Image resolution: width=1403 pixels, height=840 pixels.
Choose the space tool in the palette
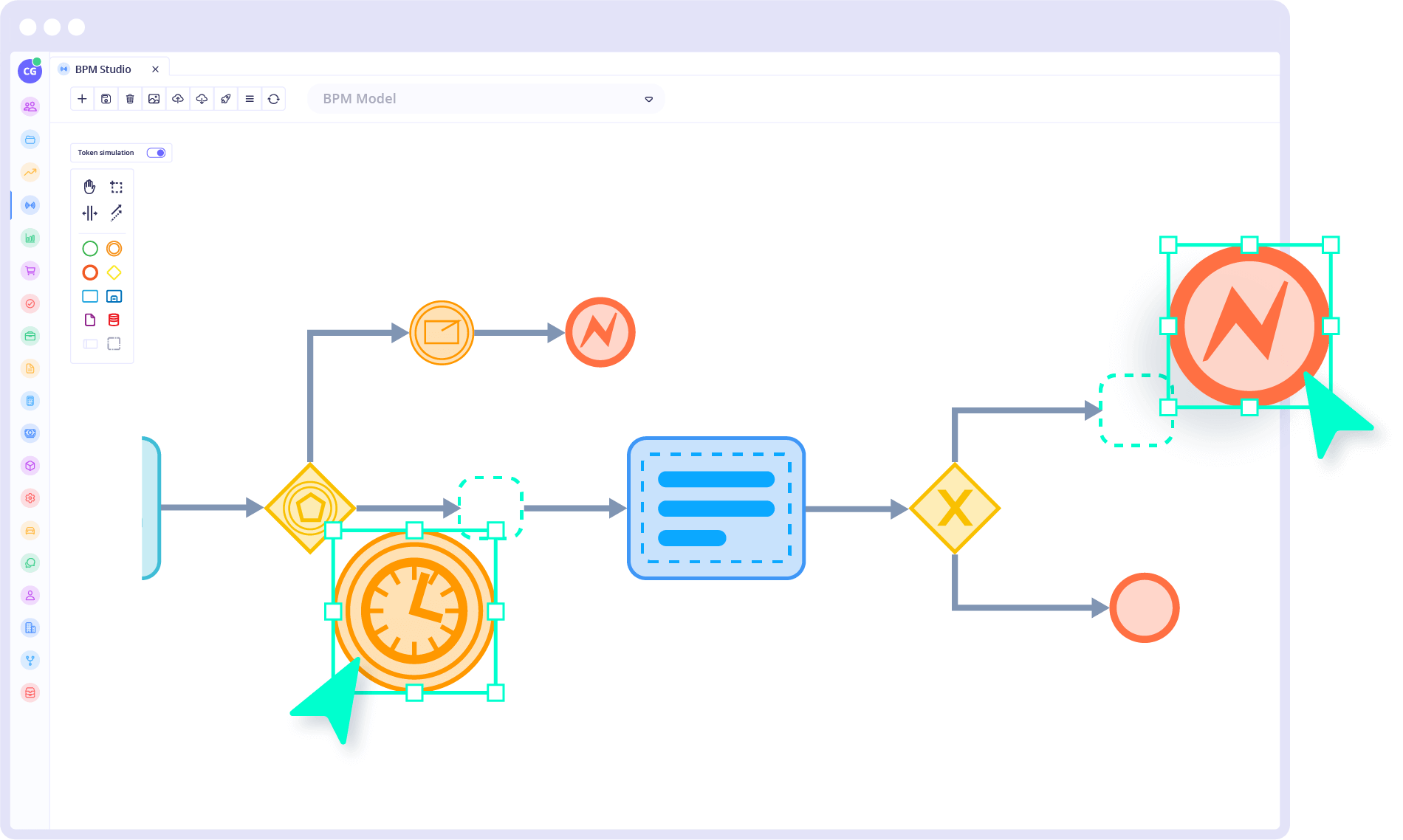[89, 213]
